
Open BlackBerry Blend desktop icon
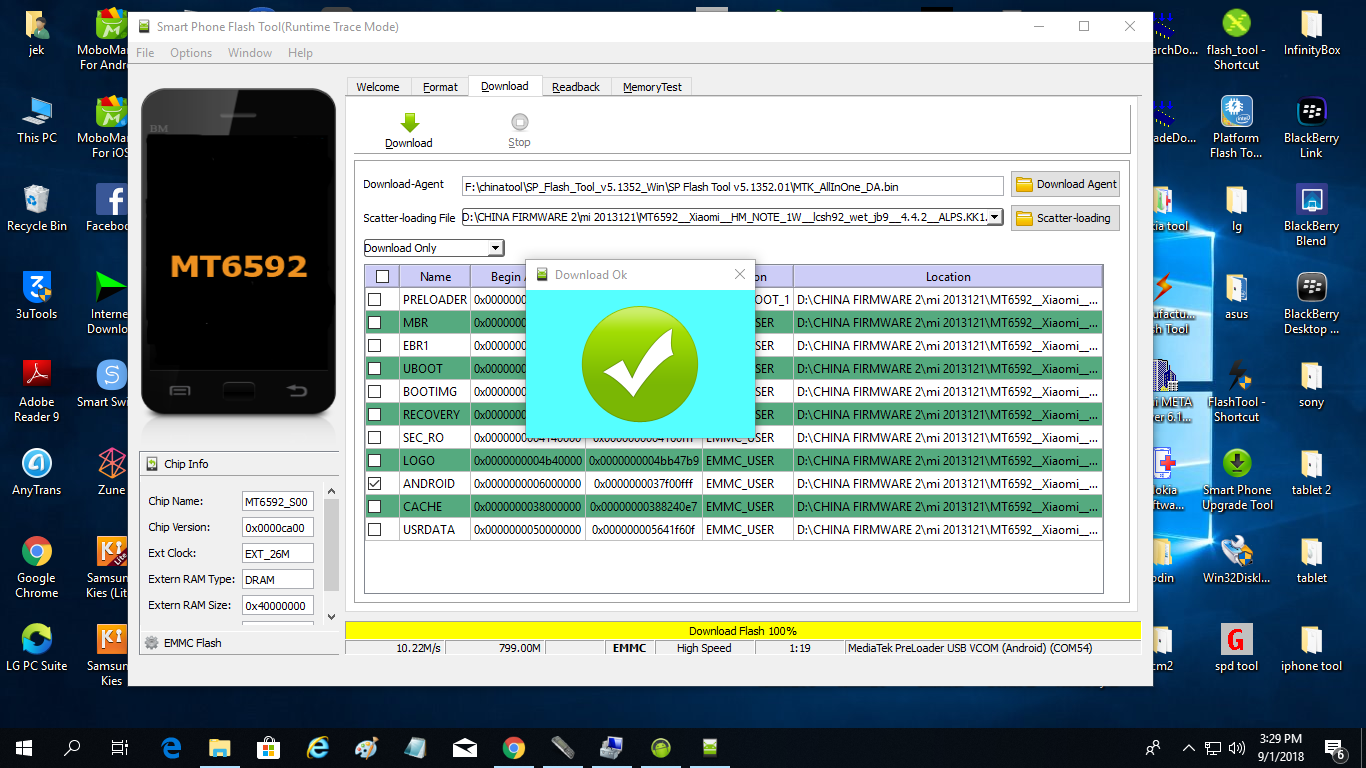click(x=1311, y=215)
